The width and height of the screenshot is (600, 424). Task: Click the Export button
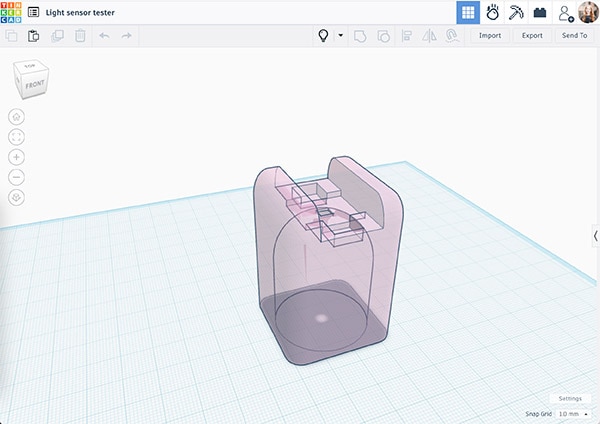[x=532, y=36]
